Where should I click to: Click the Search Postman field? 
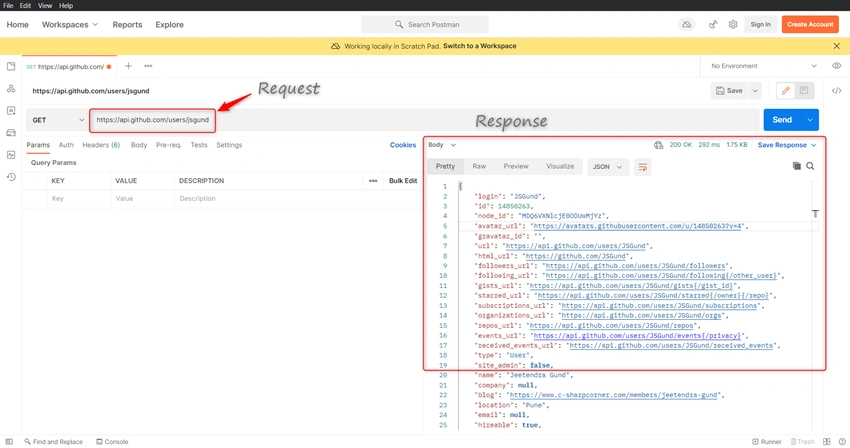point(425,24)
